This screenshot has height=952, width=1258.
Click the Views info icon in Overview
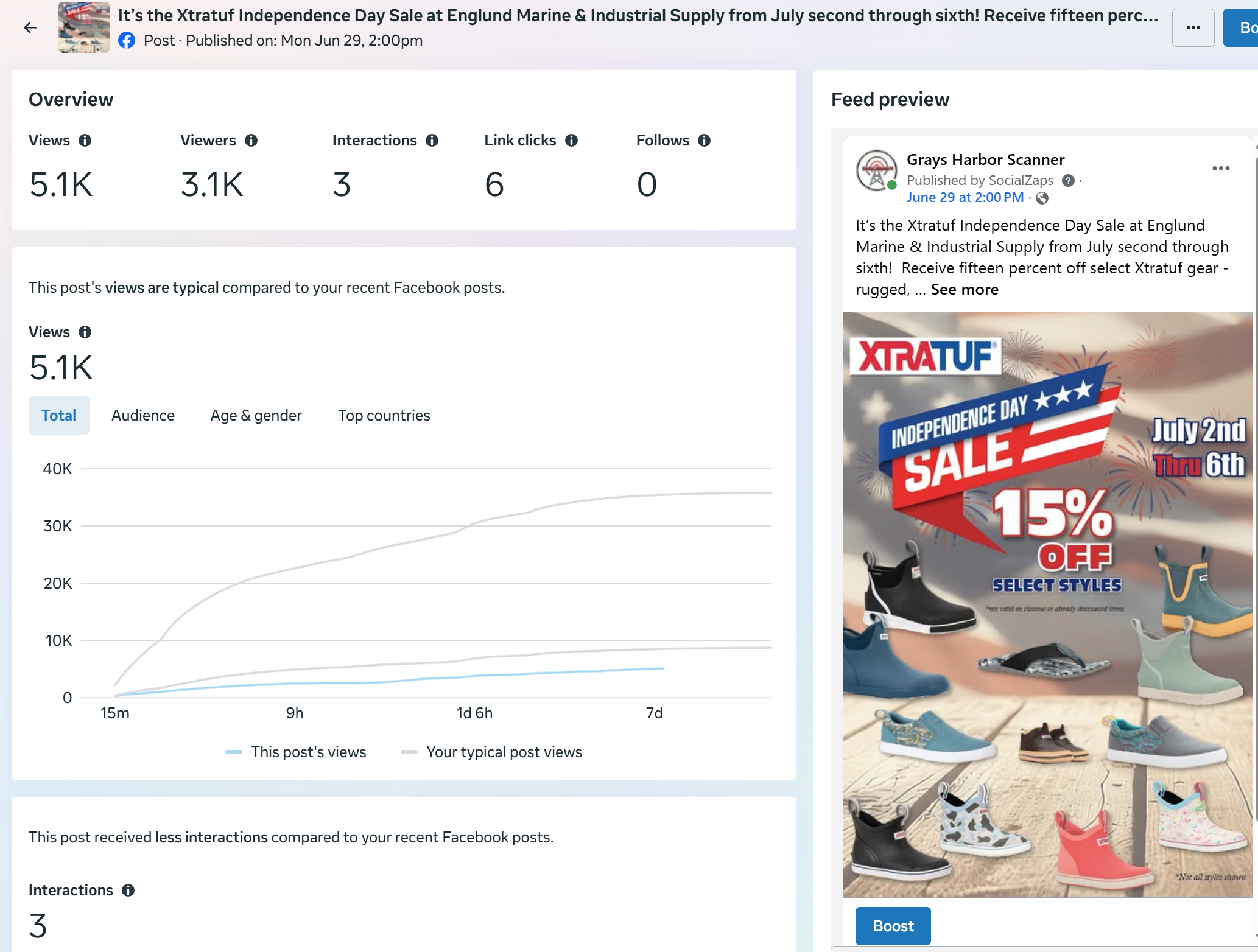85,141
